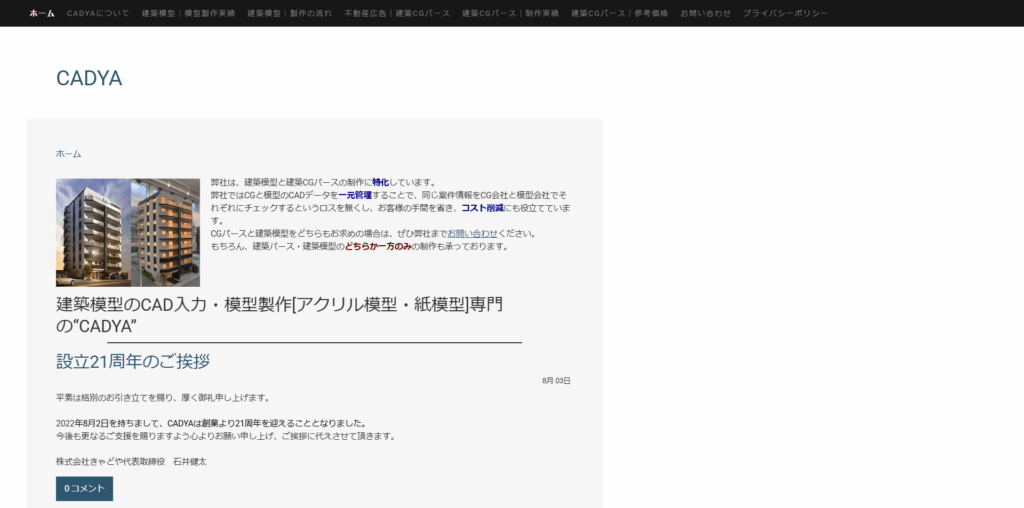Viewport: 1024px width, 508px height.
Task: Open the ホーム item in top navigation
Action: 42,14
